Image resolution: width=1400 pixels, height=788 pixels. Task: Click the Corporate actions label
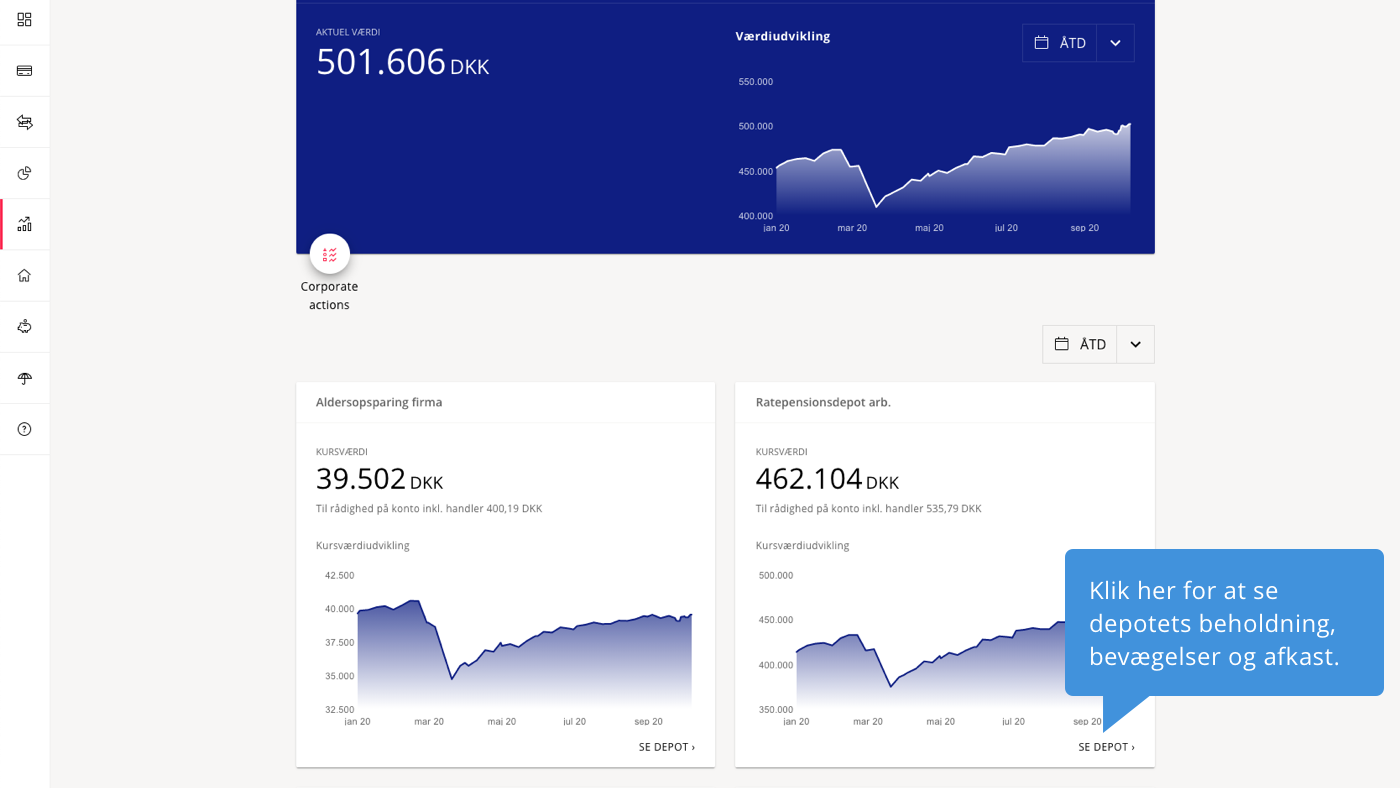coord(329,295)
